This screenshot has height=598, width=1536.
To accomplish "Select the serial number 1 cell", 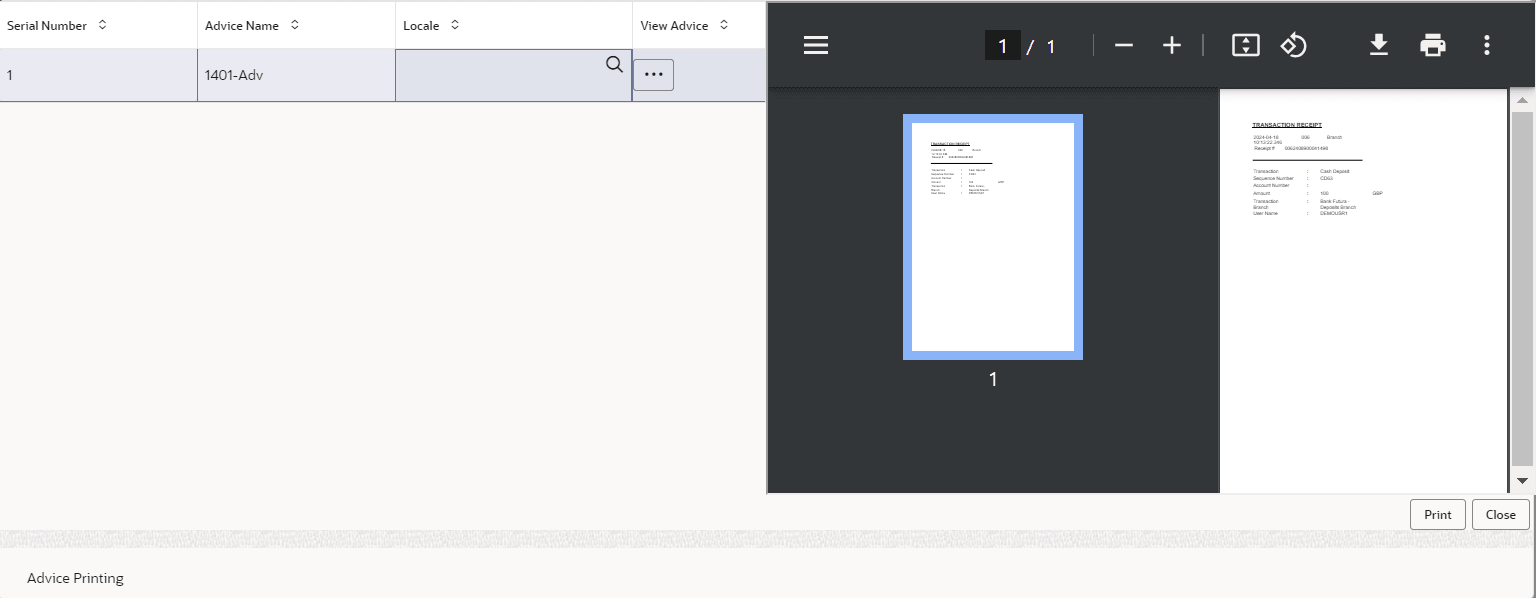I will [99, 75].
